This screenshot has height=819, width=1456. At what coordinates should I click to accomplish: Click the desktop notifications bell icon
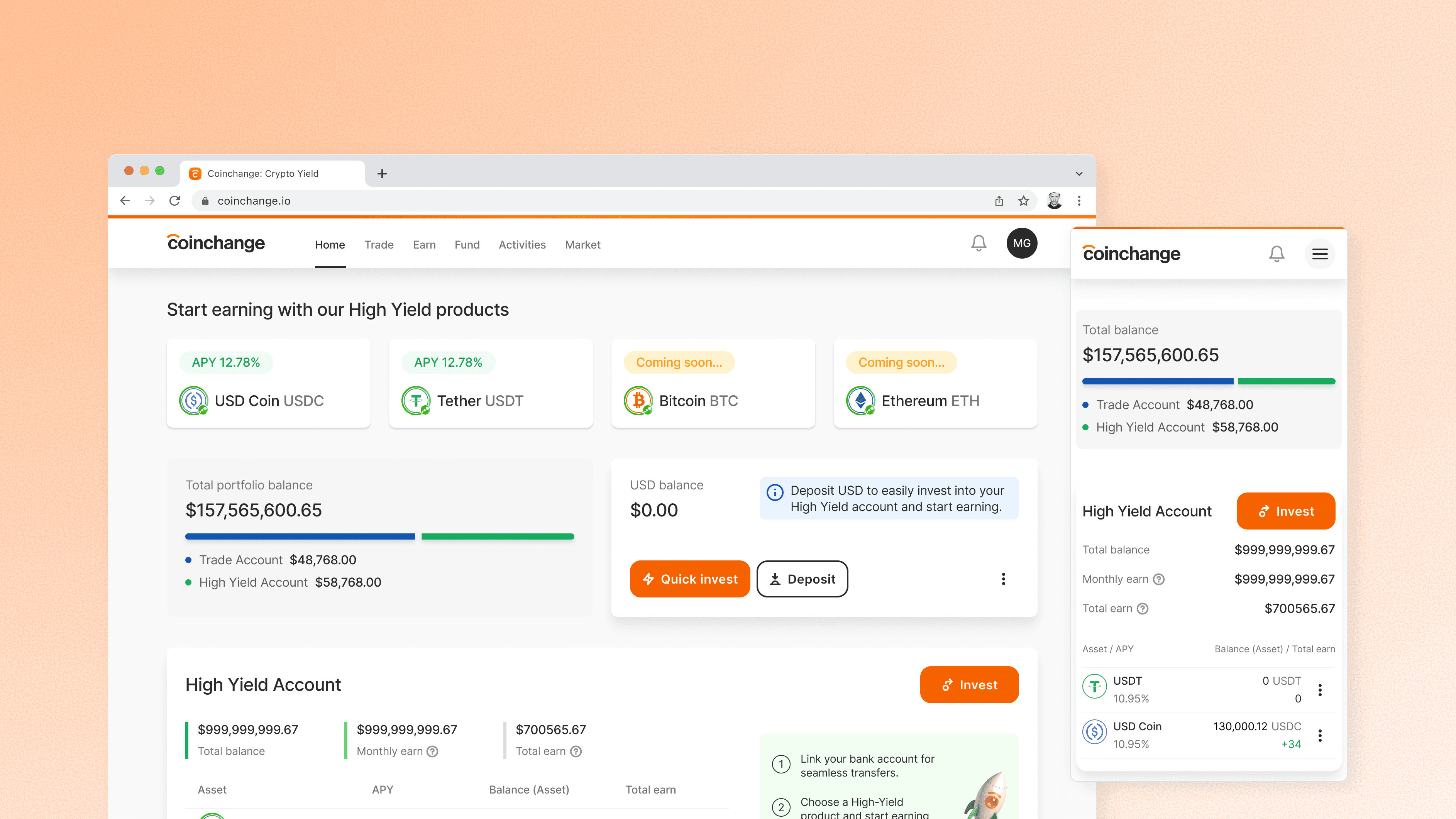pos(979,244)
